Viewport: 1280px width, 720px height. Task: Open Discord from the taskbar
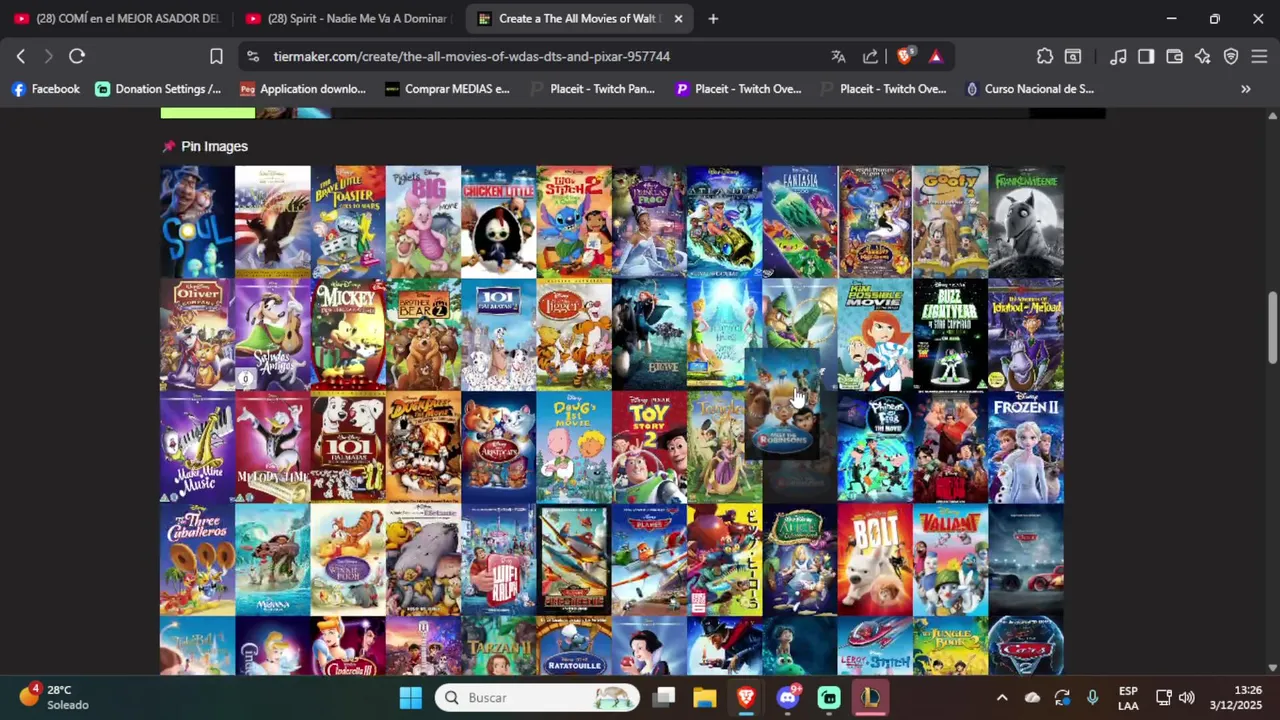click(x=788, y=697)
